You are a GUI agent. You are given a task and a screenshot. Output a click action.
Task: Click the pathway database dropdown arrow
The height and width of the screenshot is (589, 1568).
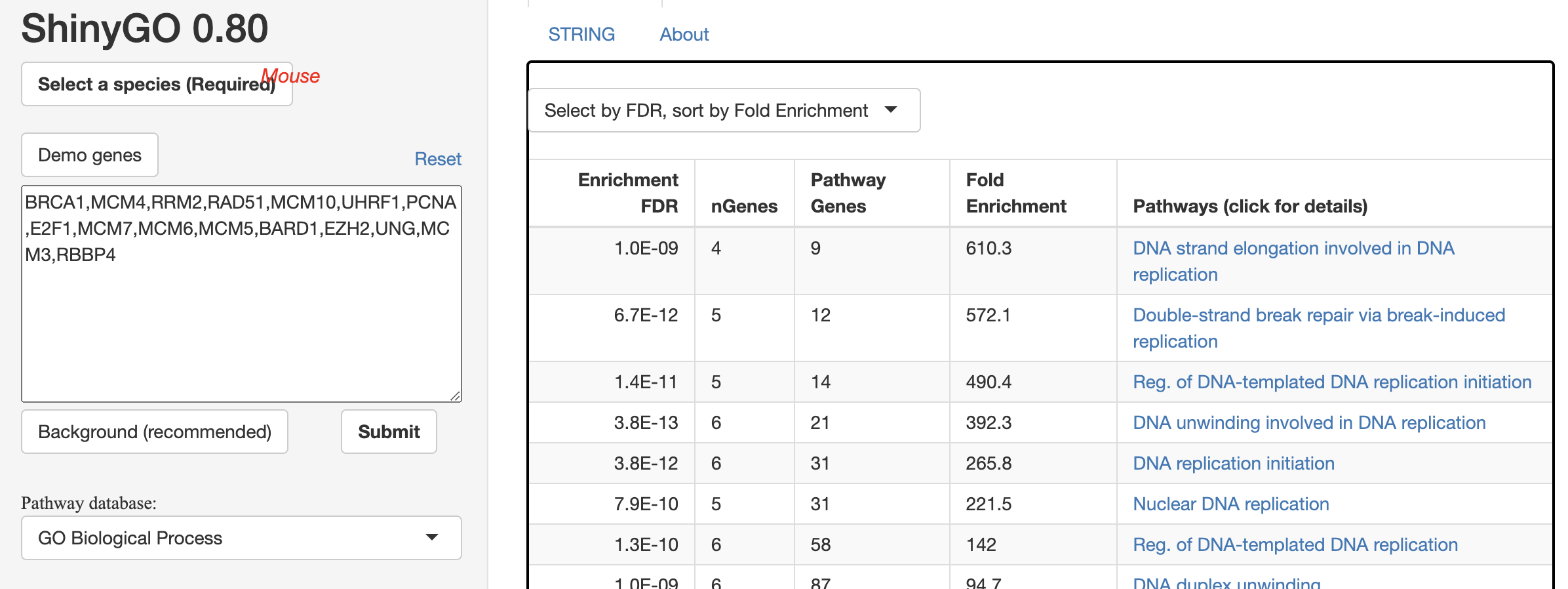click(431, 537)
